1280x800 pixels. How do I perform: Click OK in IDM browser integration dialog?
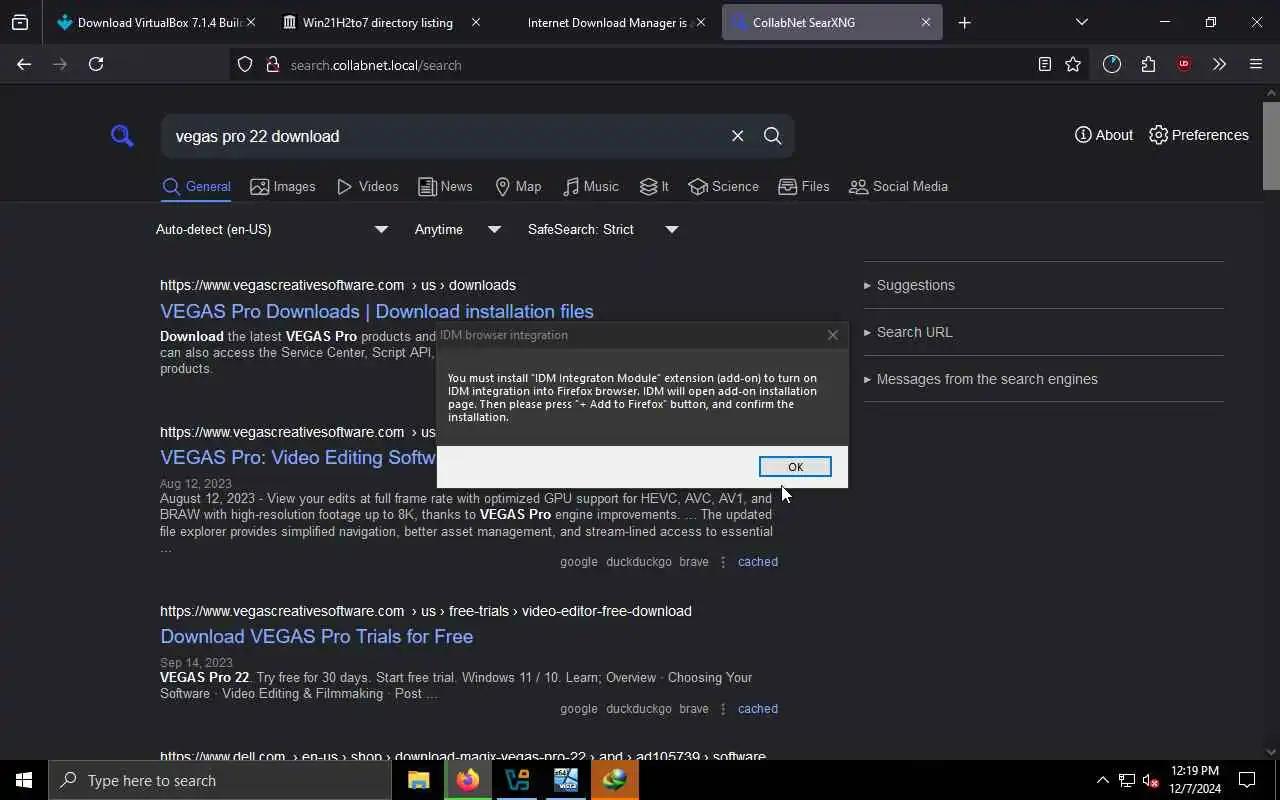pos(795,467)
